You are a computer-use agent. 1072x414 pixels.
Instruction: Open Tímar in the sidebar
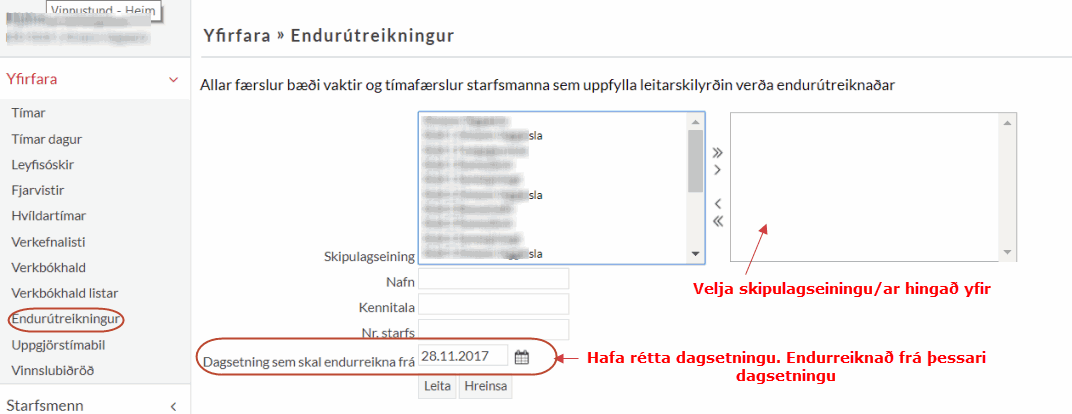28,113
